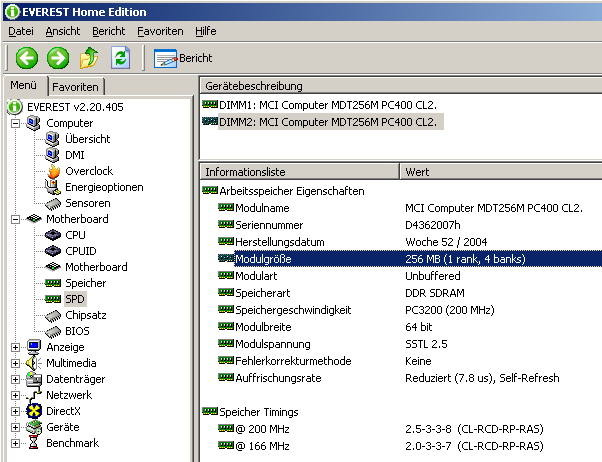Switch to the Favoriten tab
The width and height of the screenshot is (602, 462).
point(76,87)
